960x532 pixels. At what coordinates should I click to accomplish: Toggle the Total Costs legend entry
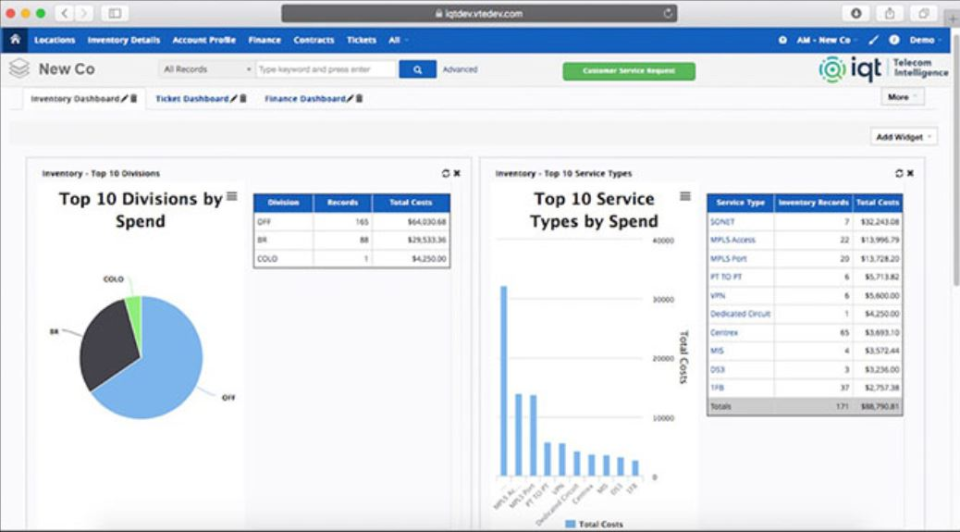594,524
